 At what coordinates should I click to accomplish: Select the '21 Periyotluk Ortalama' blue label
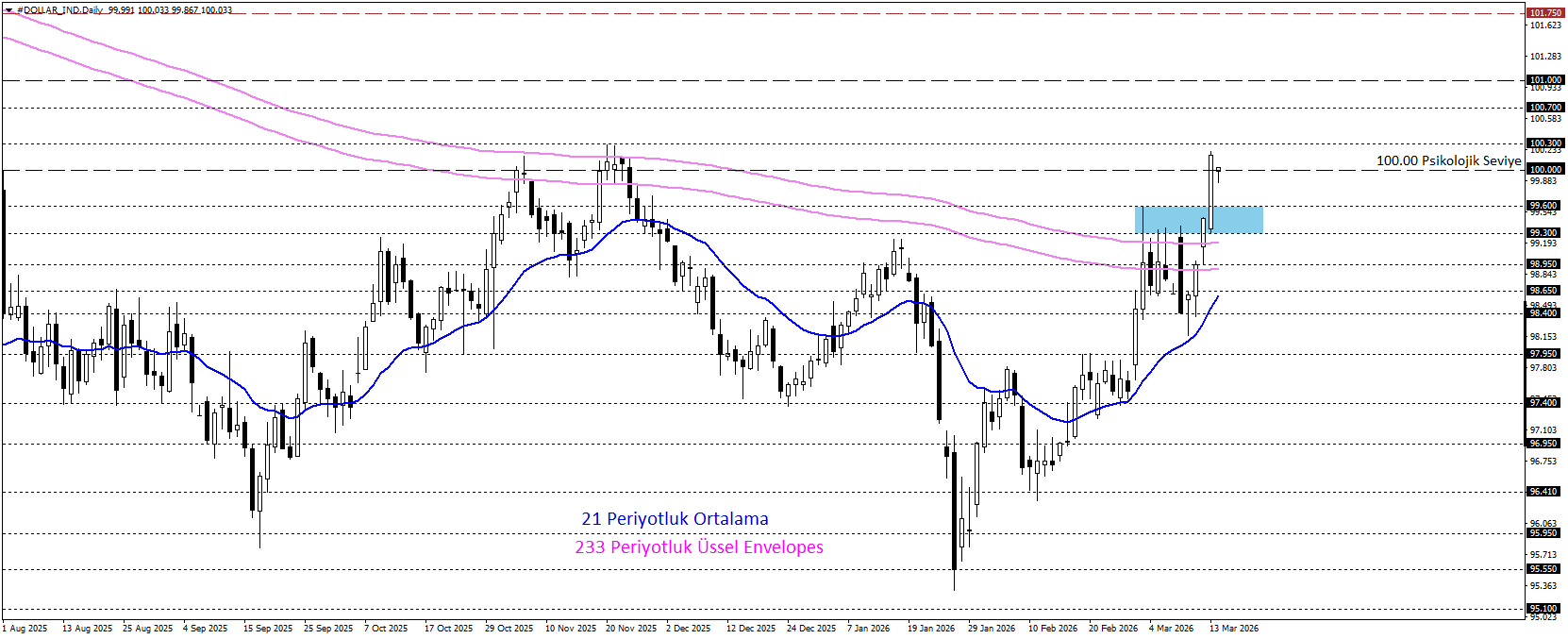click(x=675, y=519)
